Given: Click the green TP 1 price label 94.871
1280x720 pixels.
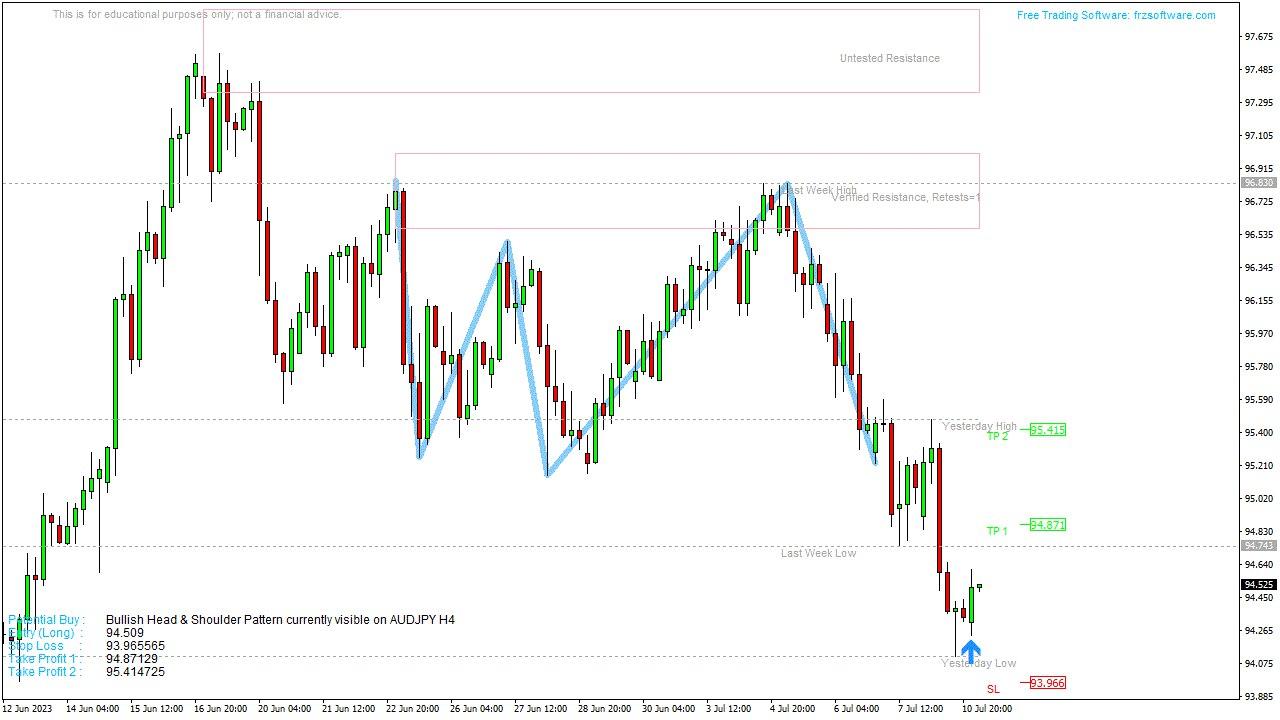Looking at the screenshot, I should click(1047, 524).
